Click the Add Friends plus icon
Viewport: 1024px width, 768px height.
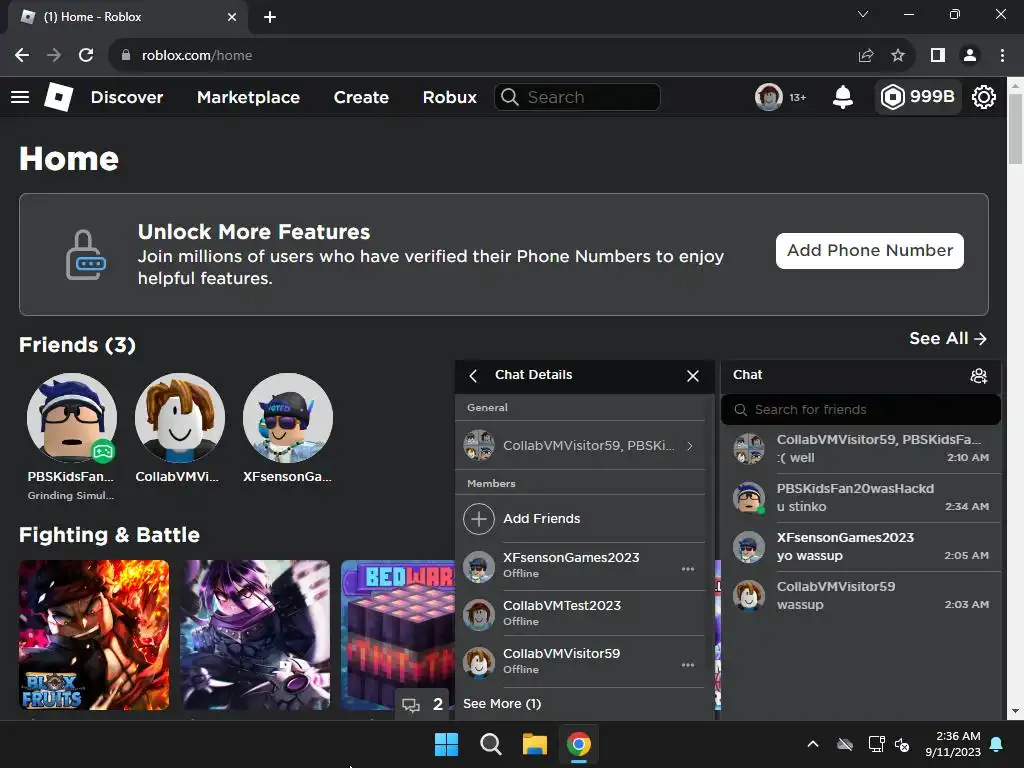coord(479,519)
